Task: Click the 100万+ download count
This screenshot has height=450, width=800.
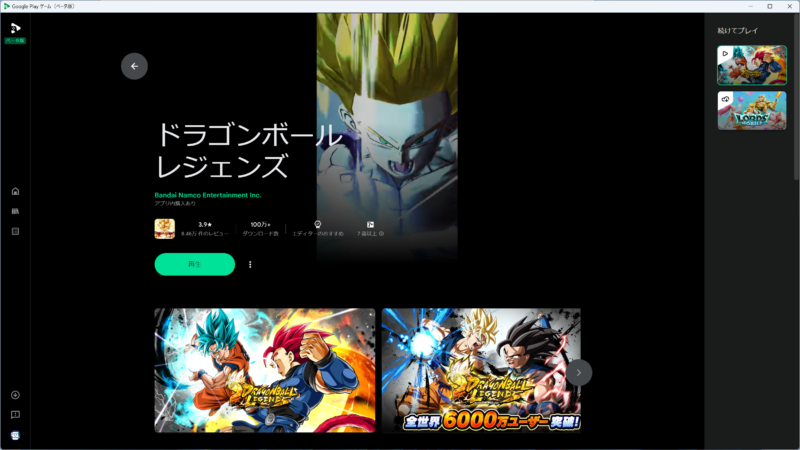Action: 260,224
